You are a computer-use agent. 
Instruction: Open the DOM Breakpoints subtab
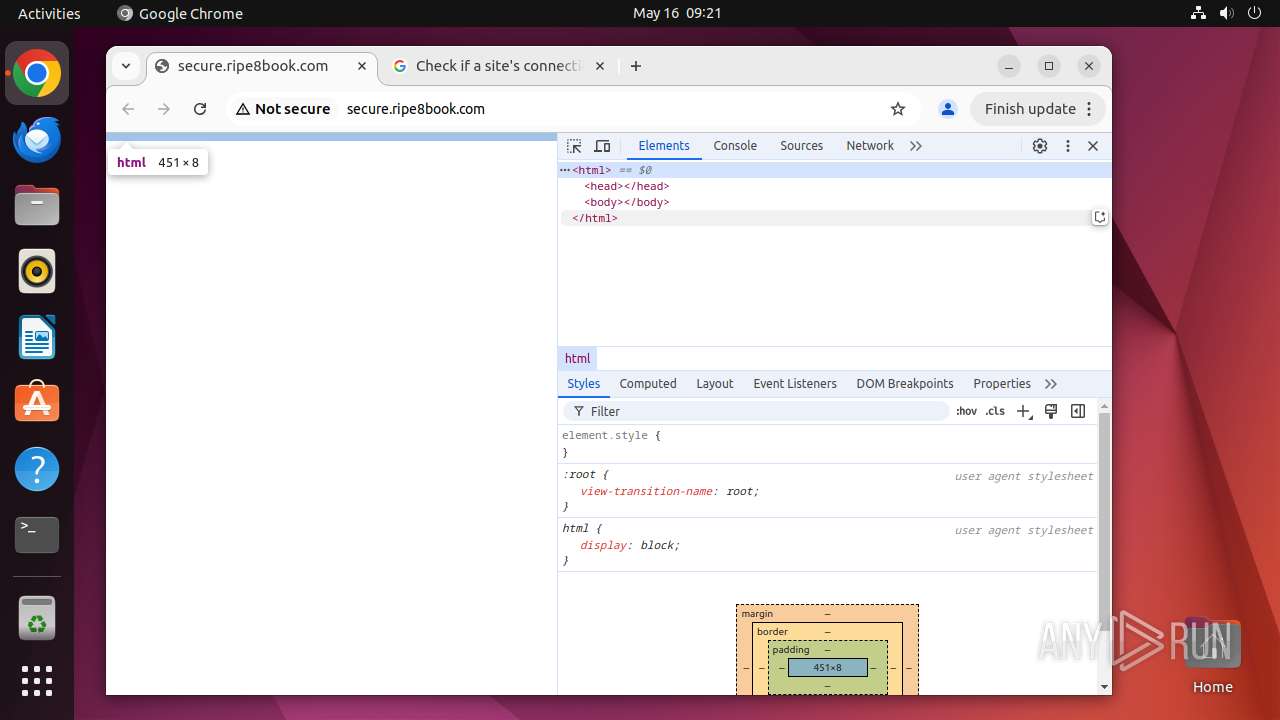coord(905,384)
